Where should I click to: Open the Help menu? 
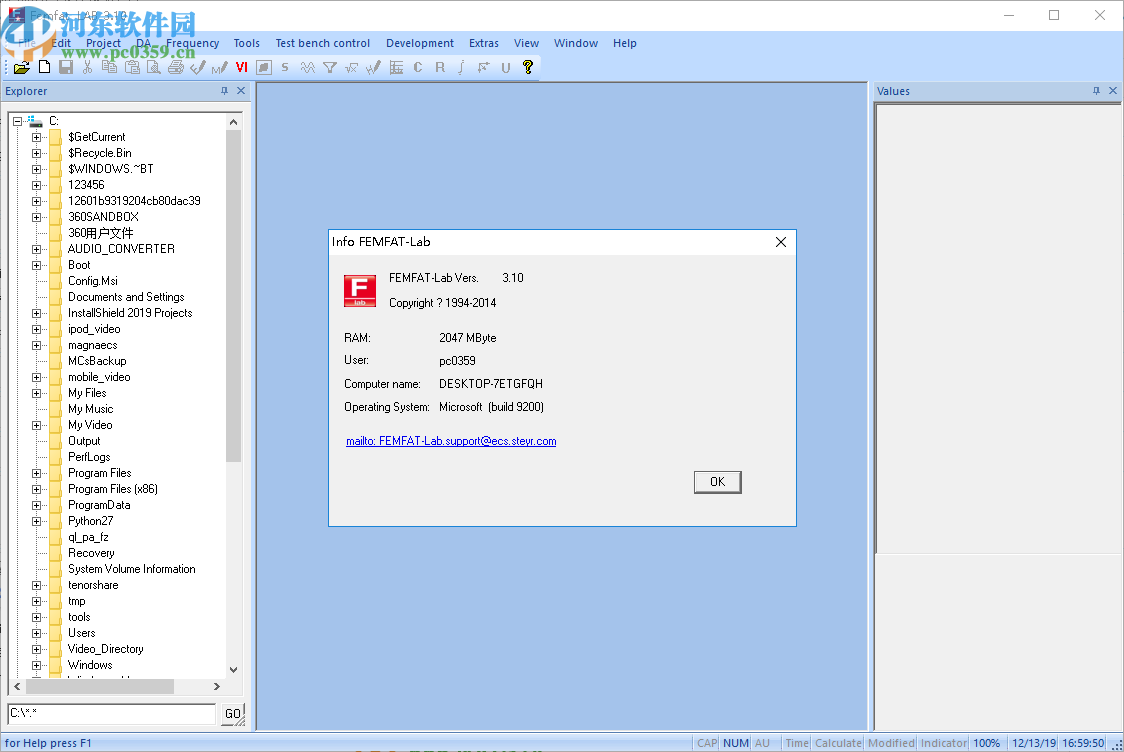coord(624,43)
